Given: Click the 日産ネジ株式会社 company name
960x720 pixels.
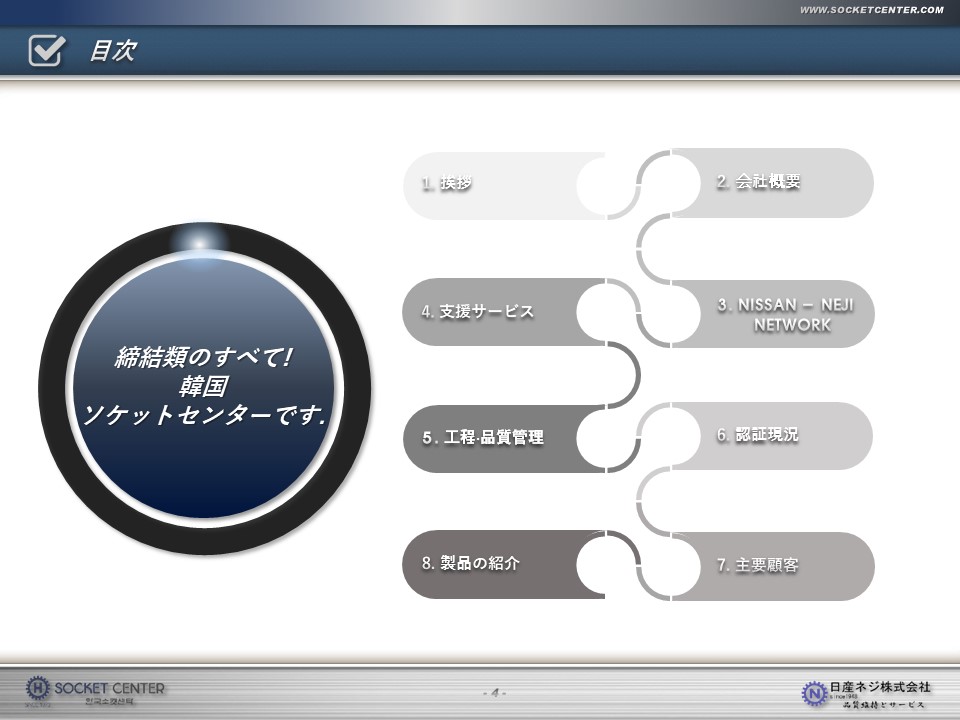Looking at the screenshot, I should 880,686.
